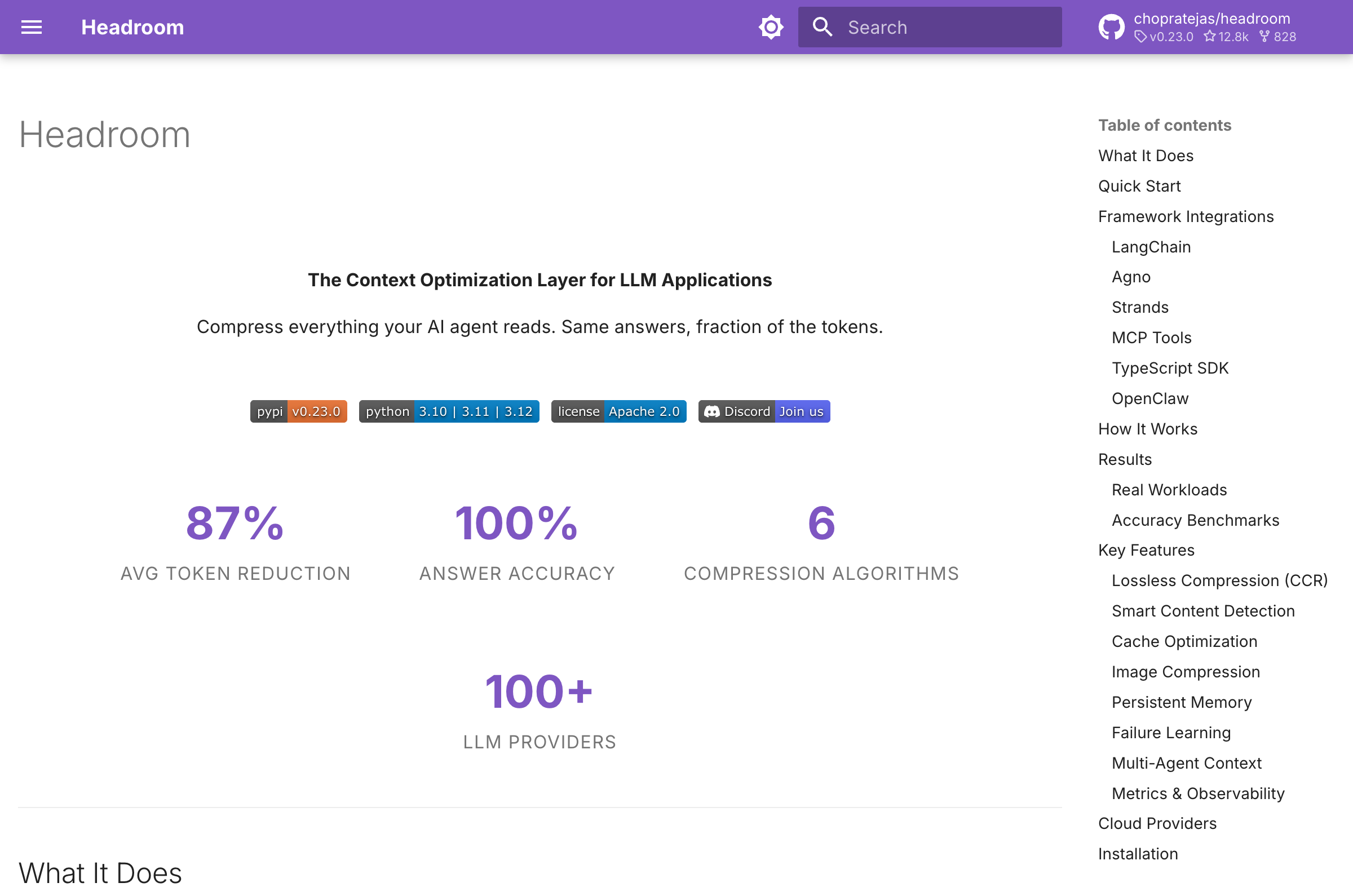Open Persistent Memory contents entry

[1181, 702]
